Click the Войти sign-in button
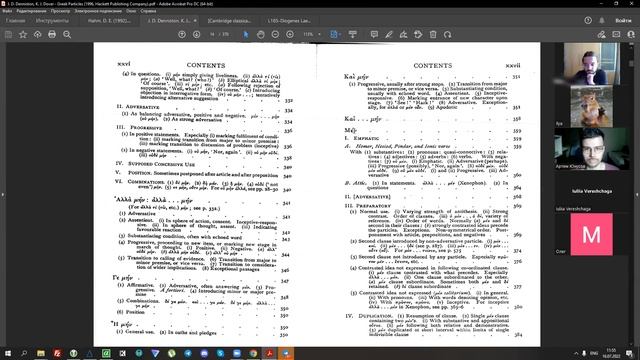This screenshot has height=360, width=640. coord(623,20)
